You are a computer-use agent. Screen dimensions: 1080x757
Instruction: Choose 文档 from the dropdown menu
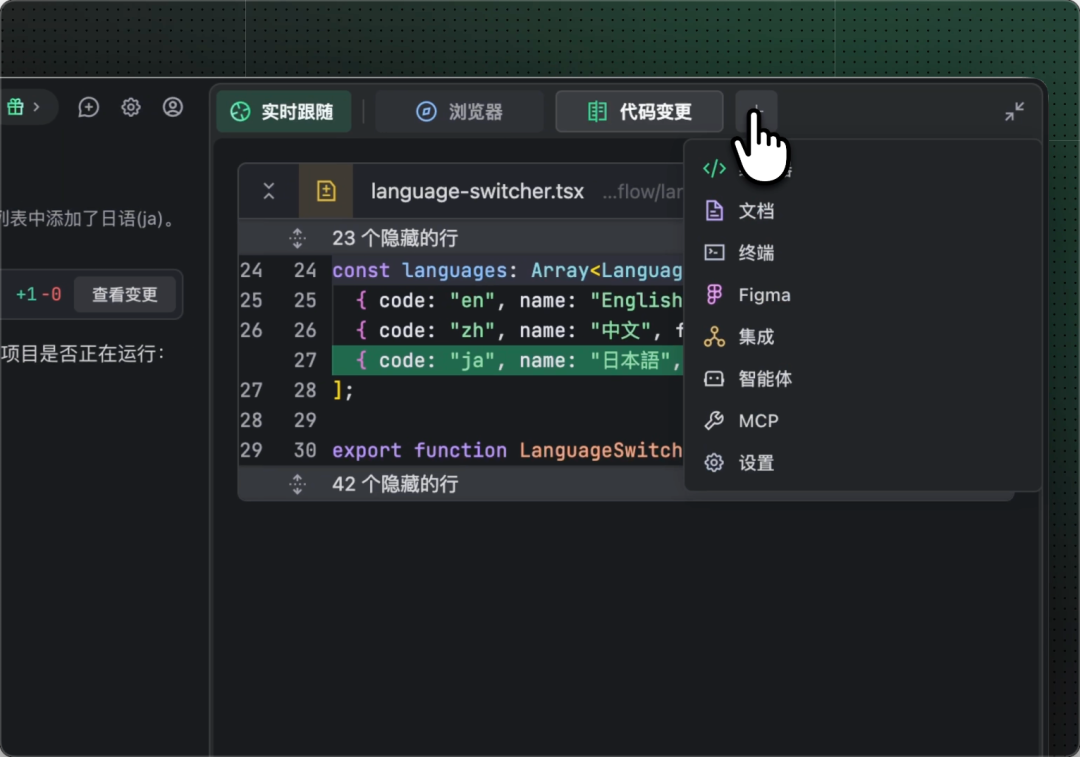[x=756, y=211]
